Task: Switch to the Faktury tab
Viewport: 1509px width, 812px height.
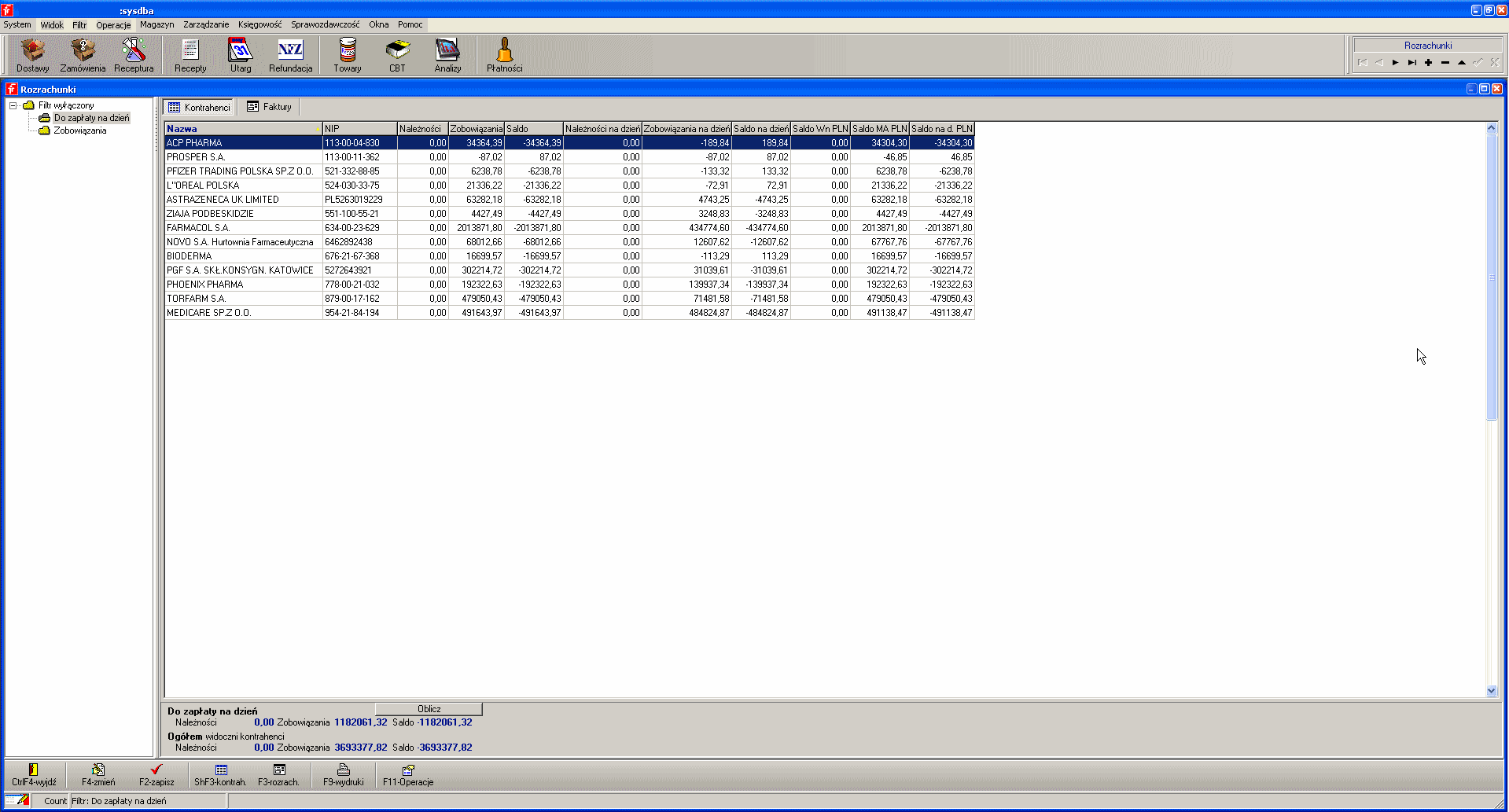Action: pyautogui.click(x=269, y=107)
